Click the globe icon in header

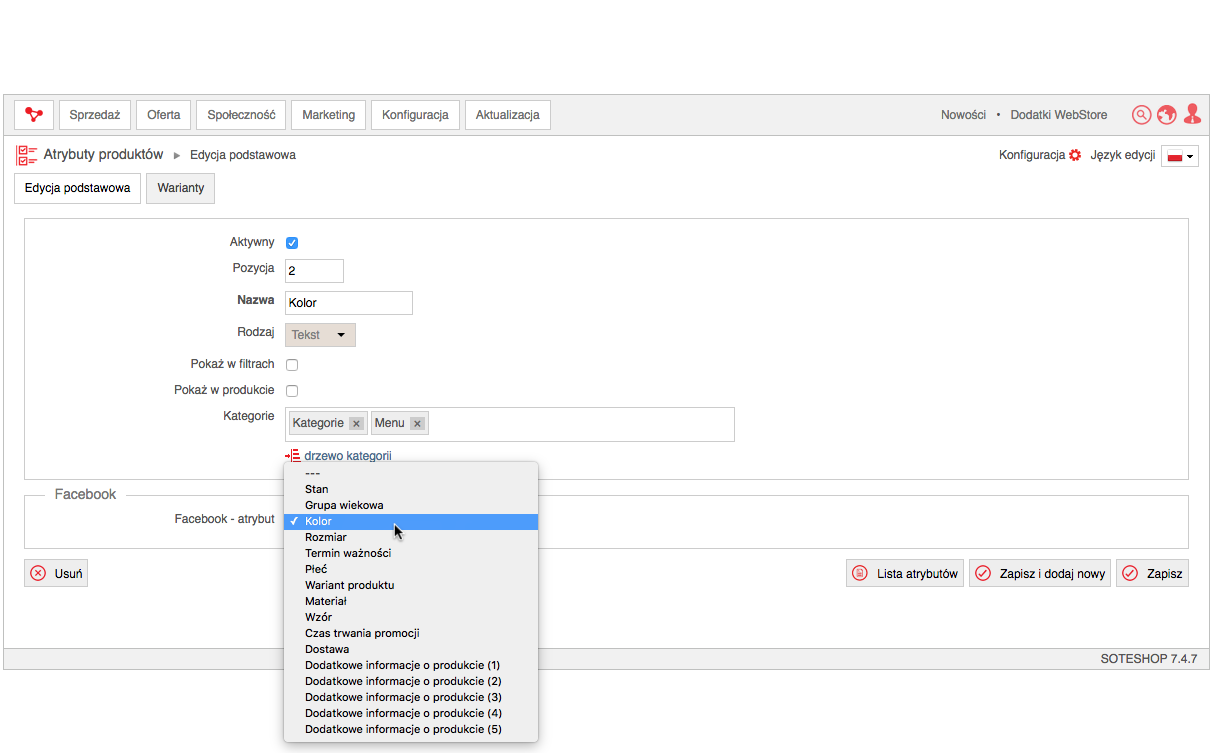click(x=1166, y=115)
